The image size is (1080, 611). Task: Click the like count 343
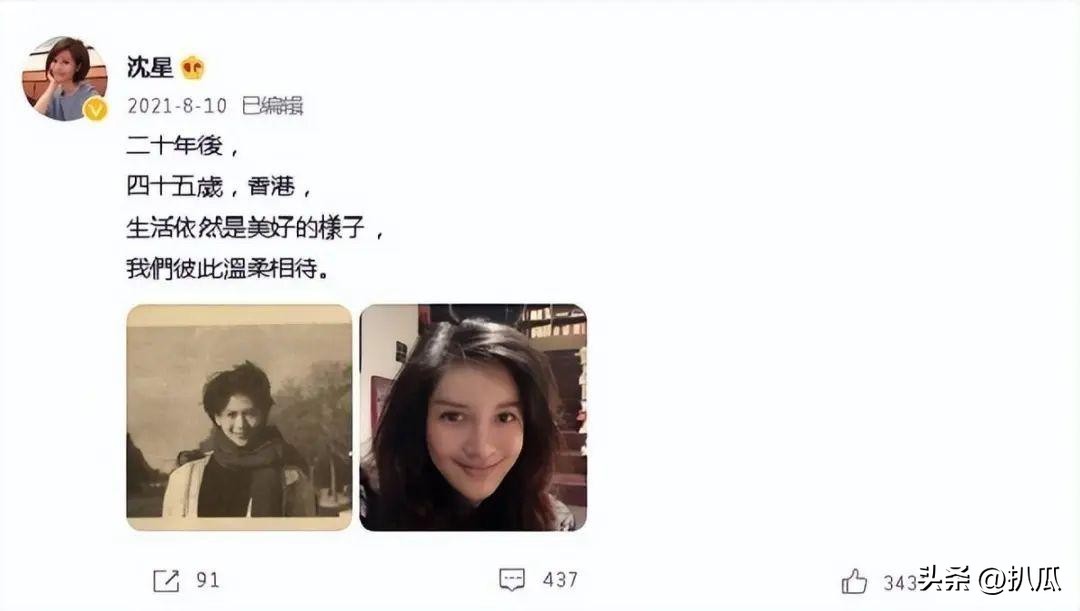point(900,583)
